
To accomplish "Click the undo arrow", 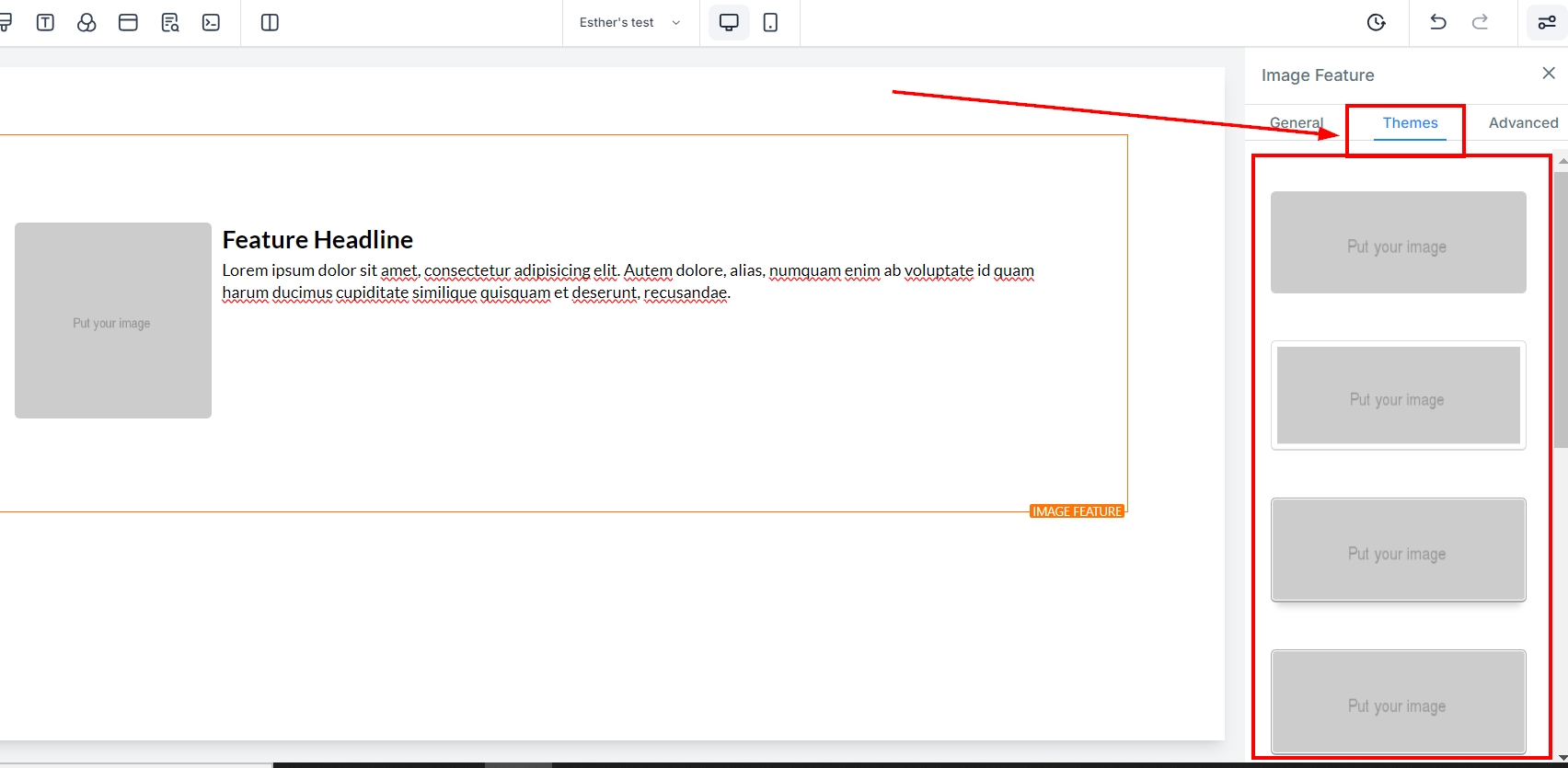I will pos(1438,23).
